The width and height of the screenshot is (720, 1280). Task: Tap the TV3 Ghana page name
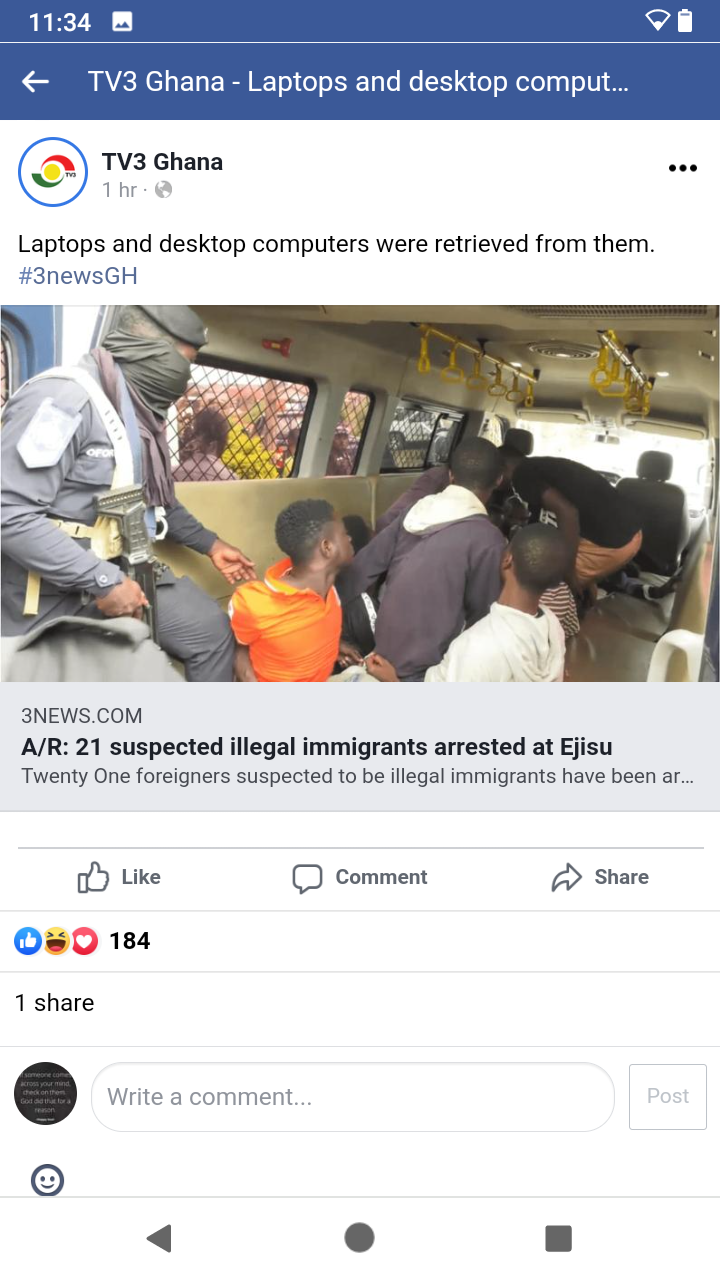coord(162,162)
